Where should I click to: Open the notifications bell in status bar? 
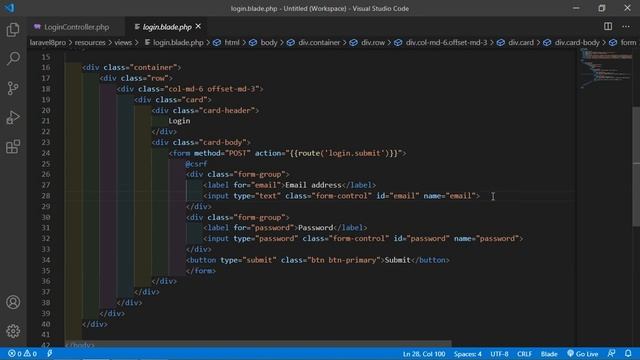pos(628,353)
